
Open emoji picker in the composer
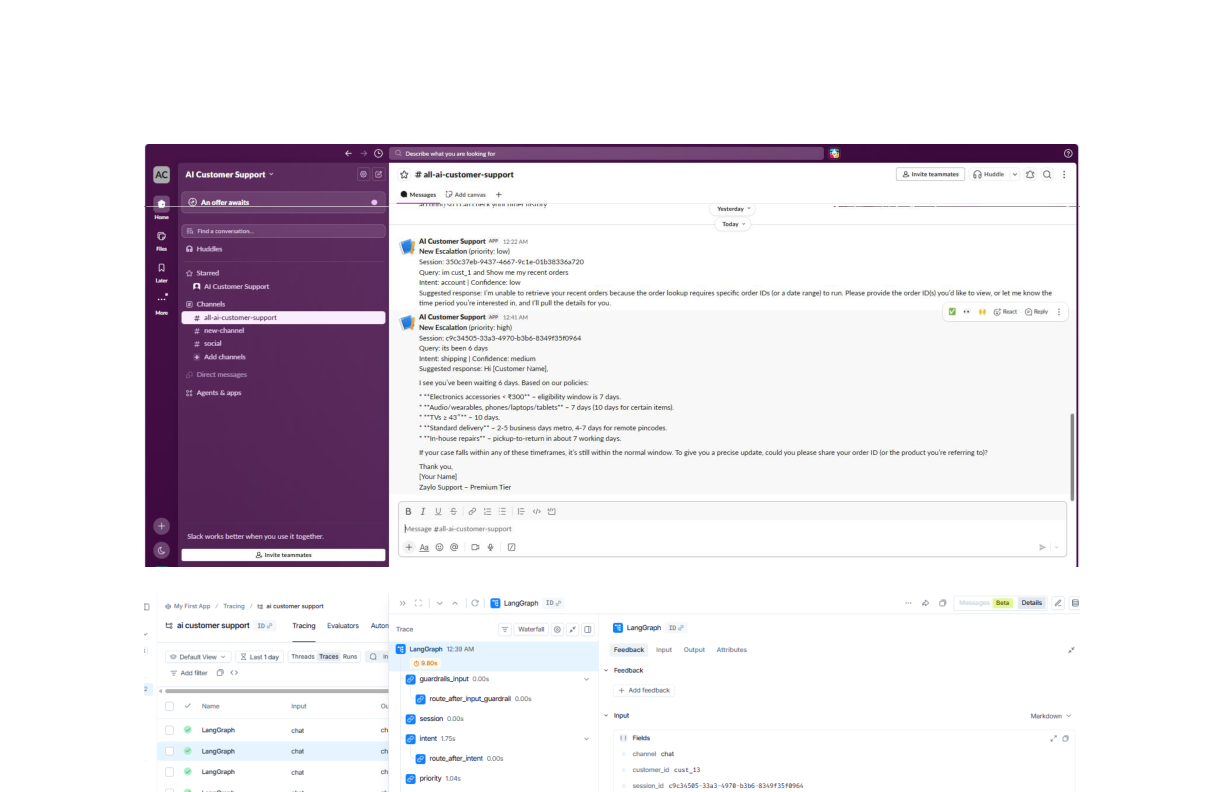click(439, 547)
